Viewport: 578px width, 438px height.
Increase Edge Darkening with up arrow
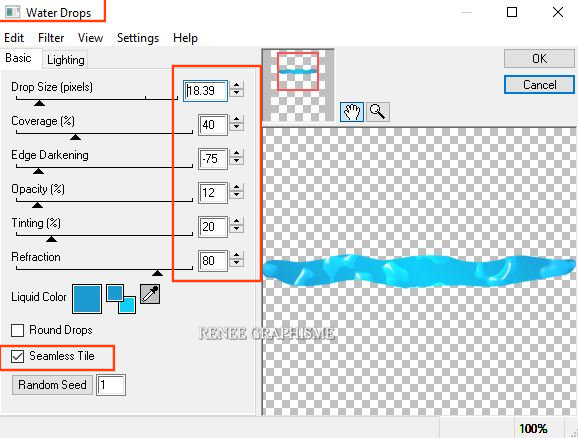[x=237, y=153]
